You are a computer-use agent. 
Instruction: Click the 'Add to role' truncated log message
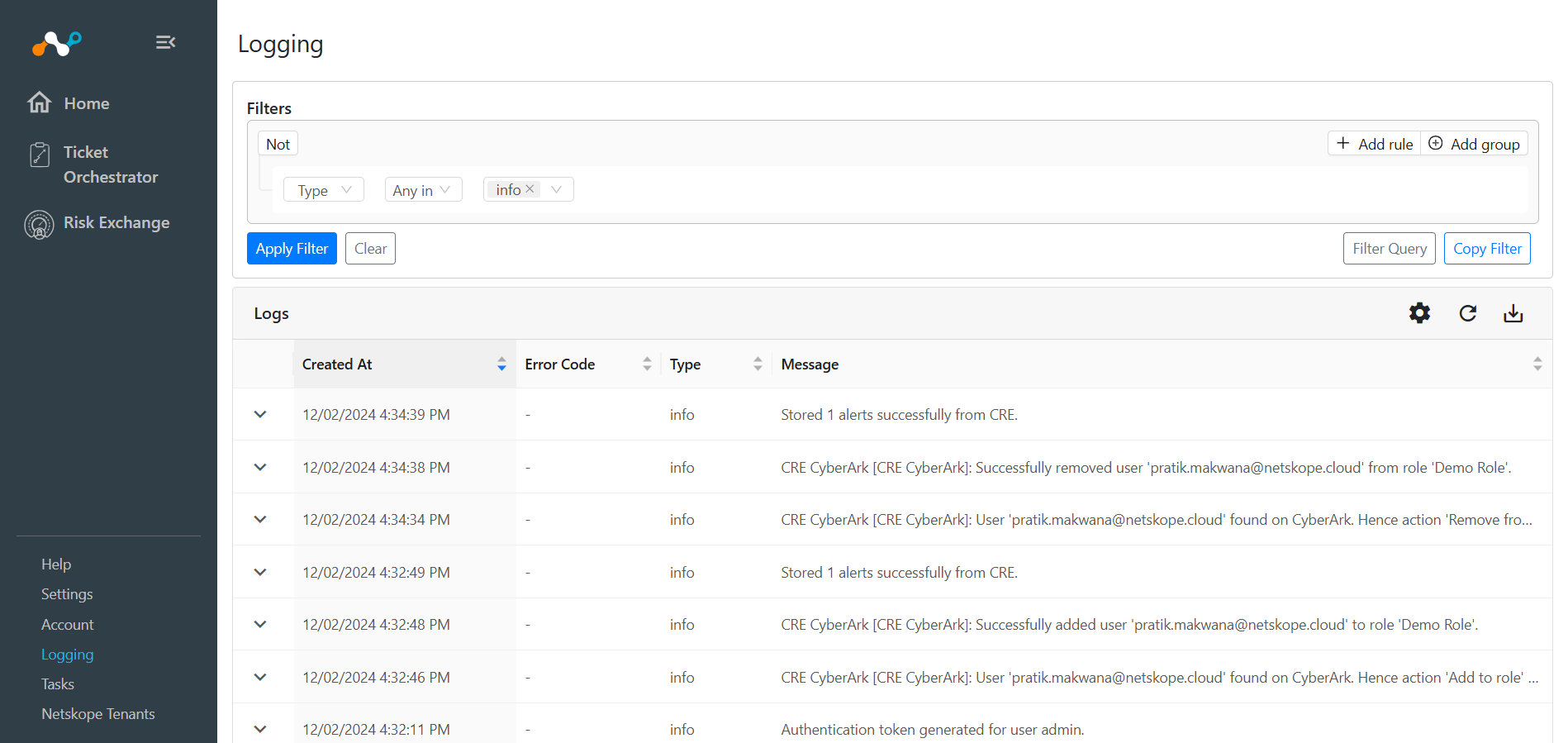[1160, 678]
